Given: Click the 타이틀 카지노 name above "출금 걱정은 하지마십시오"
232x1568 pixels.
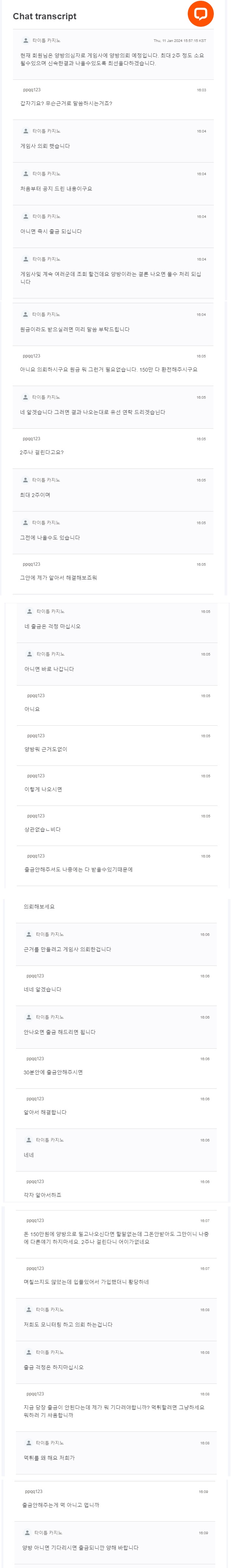Looking at the screenshot, I should pyautogui.click(x=50, y=1352).
